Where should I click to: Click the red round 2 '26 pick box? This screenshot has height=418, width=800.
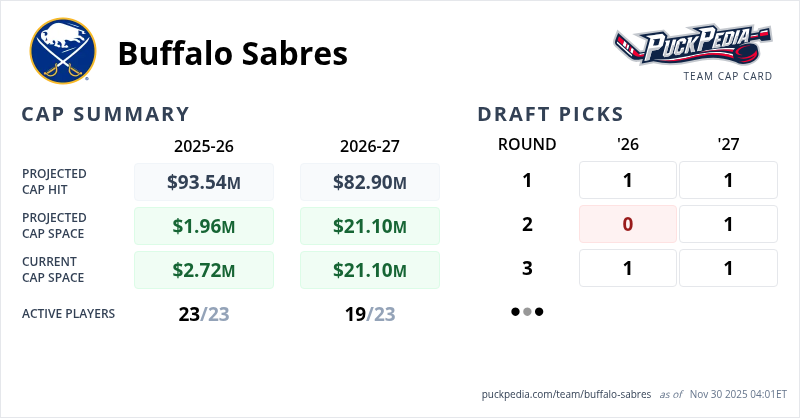[628, 224]
